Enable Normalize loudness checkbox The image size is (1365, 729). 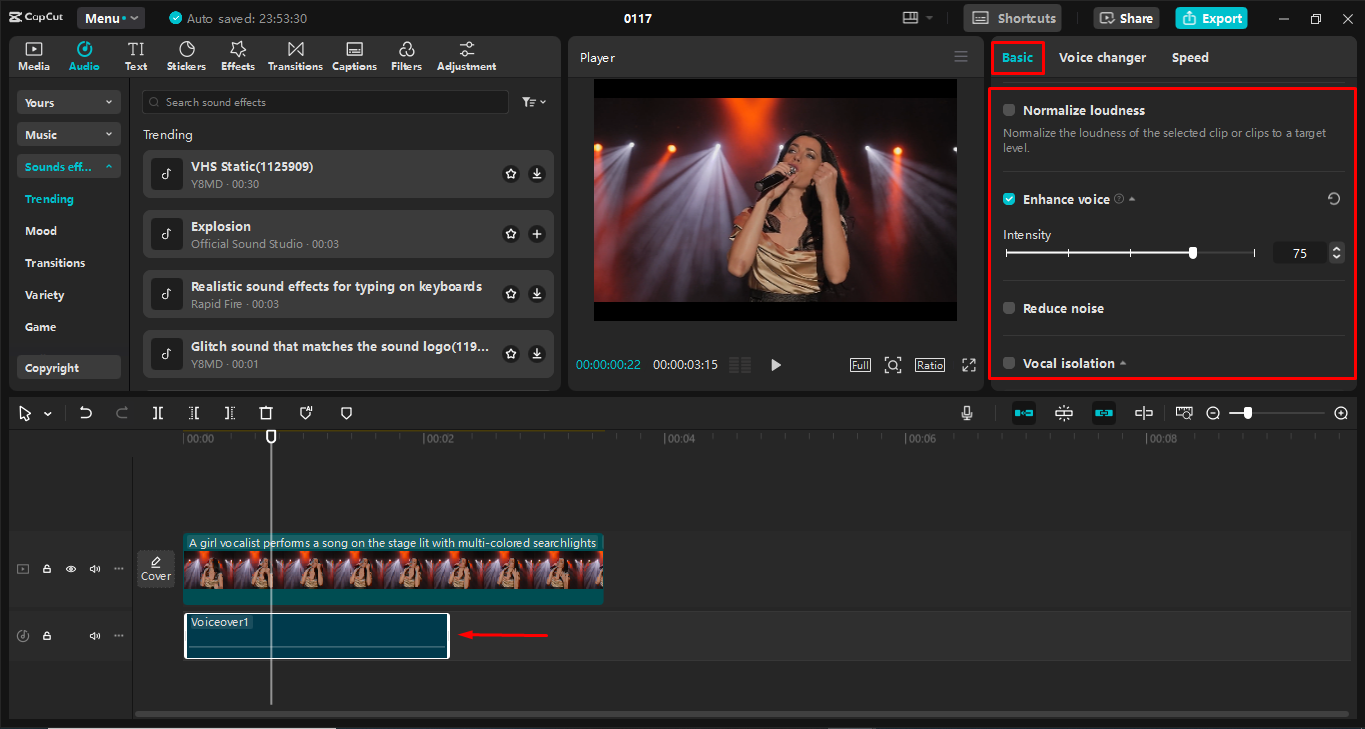click(x=1009, y=110)
